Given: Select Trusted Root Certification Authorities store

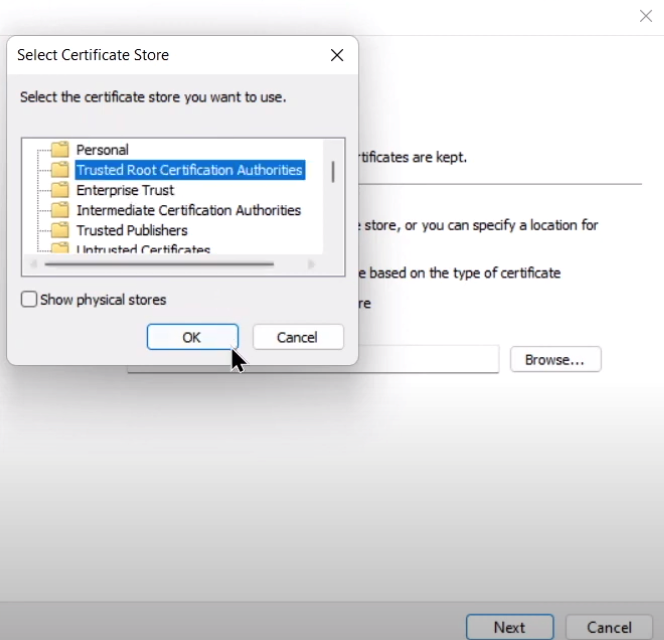Looking at the screenshot, I should [x=189, y=170].
